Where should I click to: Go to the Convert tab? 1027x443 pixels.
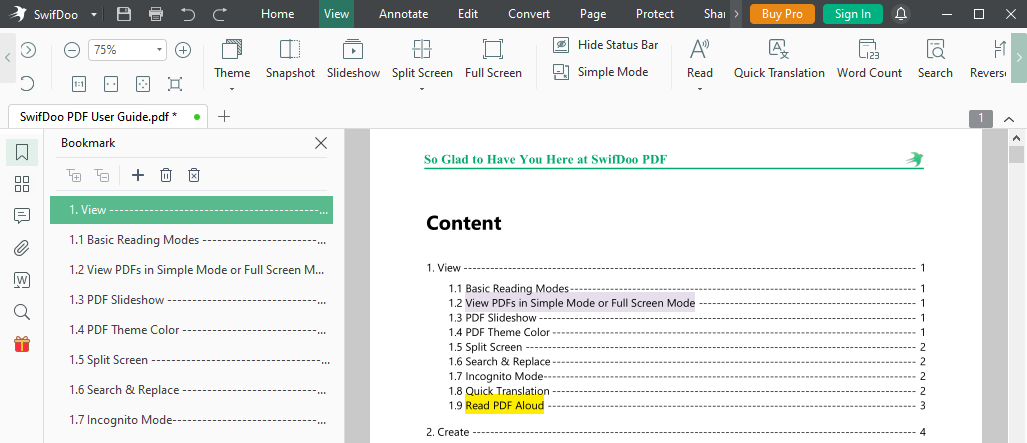point(529,14)
